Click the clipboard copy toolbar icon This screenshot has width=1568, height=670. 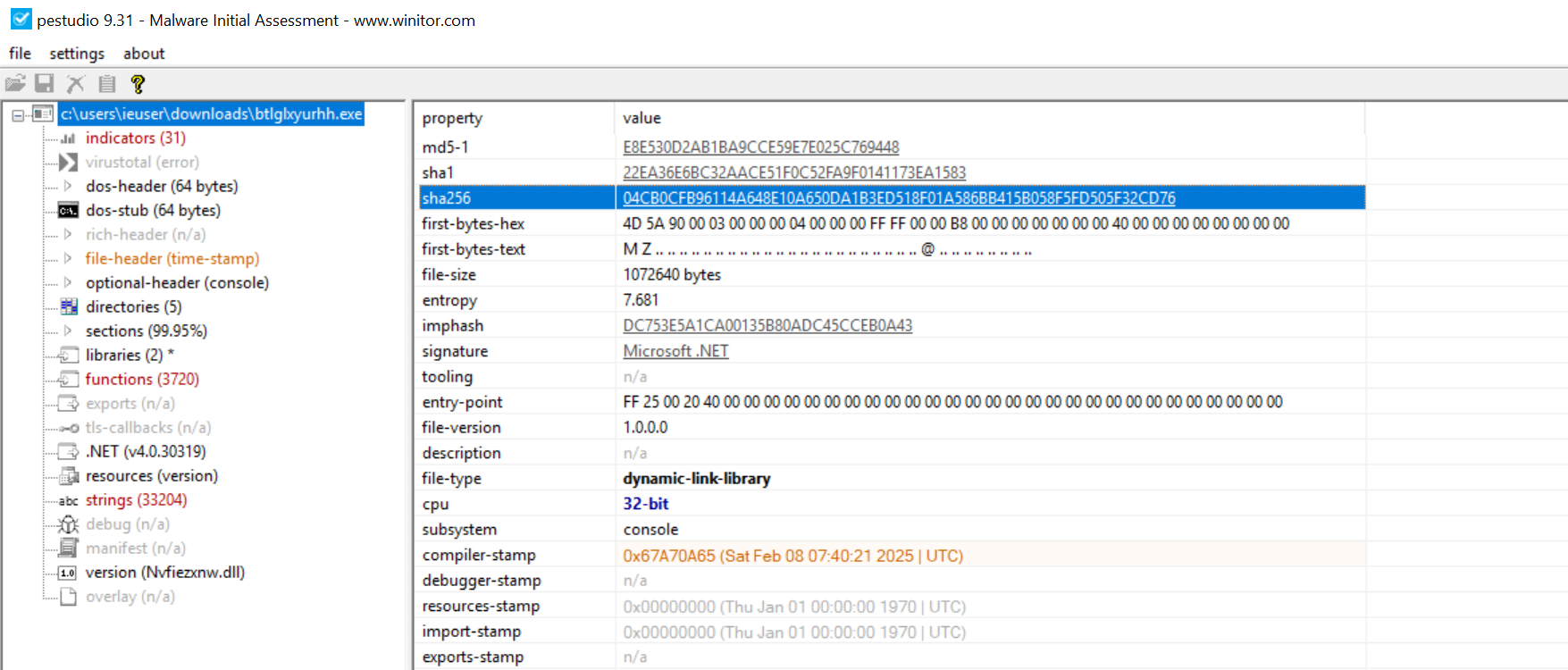pos(107,84)
